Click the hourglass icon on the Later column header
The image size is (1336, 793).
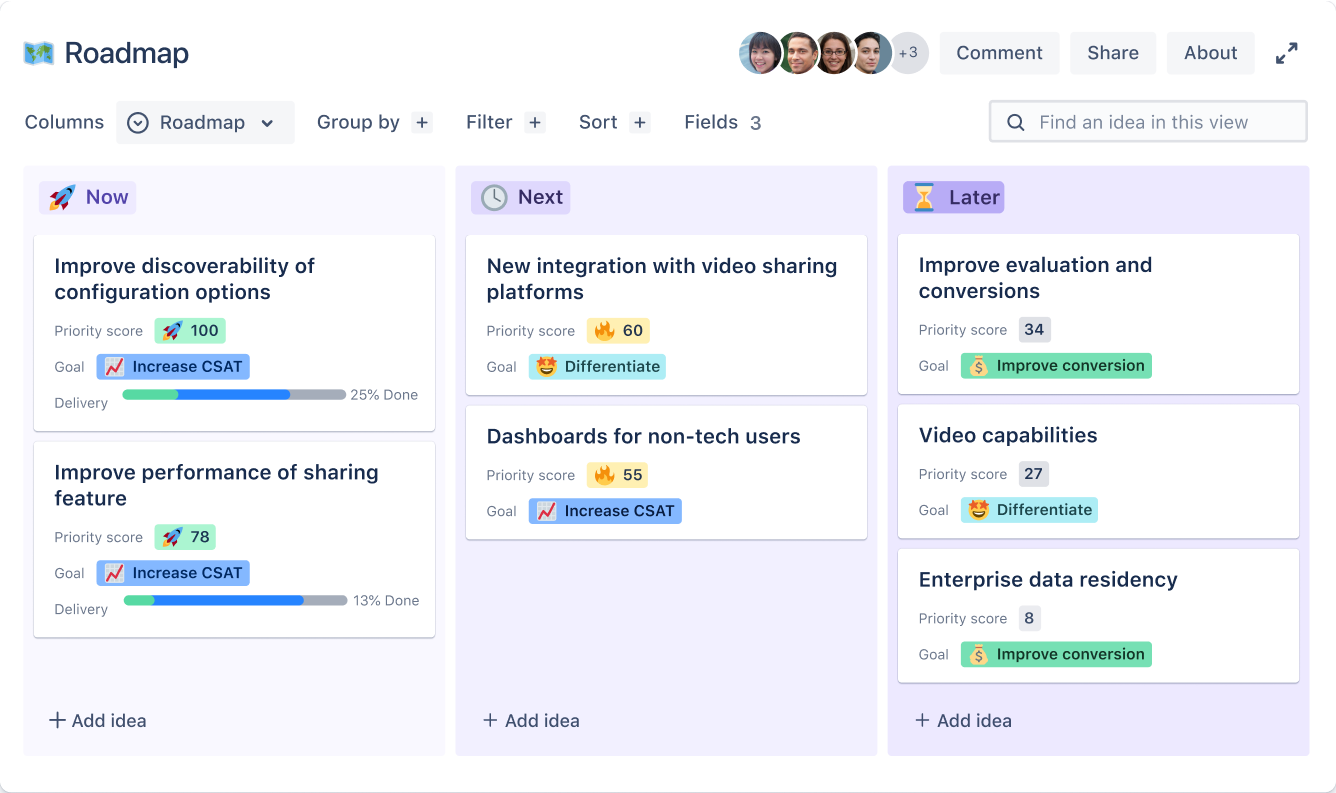(x=926, y=197)
